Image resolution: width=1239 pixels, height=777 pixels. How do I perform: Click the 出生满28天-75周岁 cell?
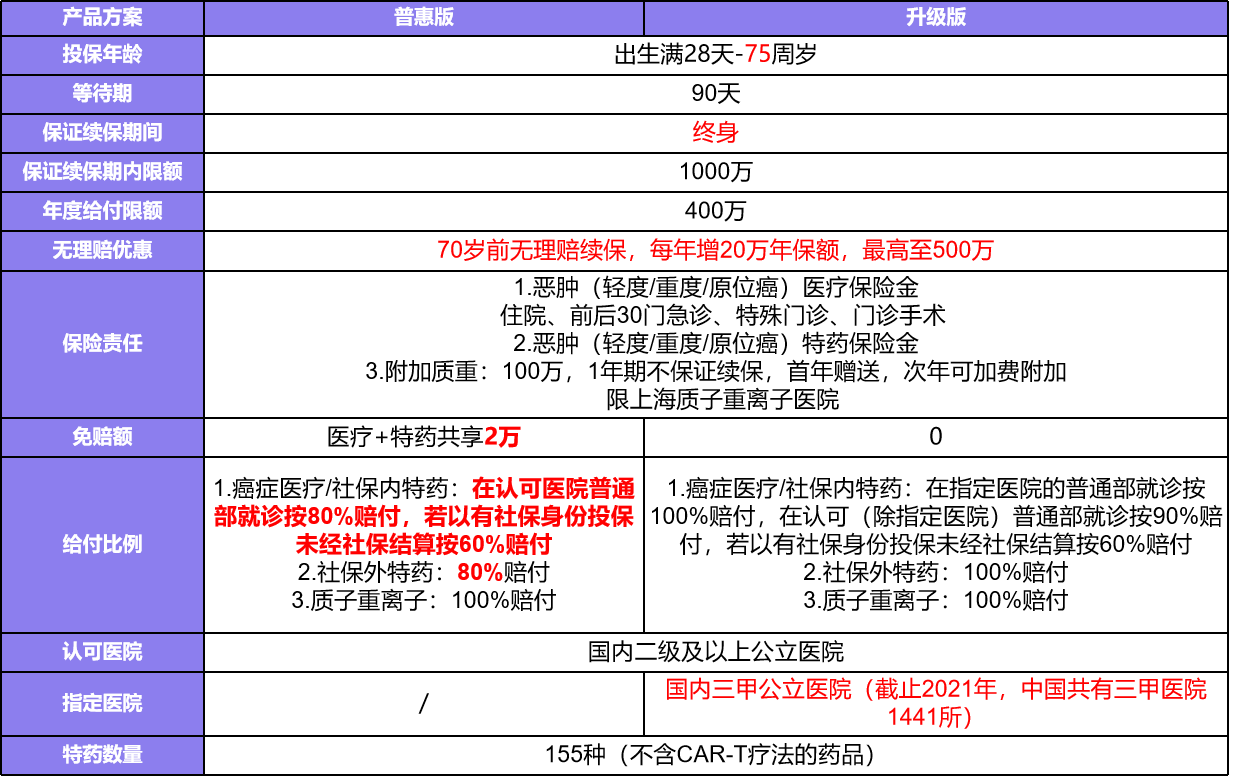click(715, 55)
